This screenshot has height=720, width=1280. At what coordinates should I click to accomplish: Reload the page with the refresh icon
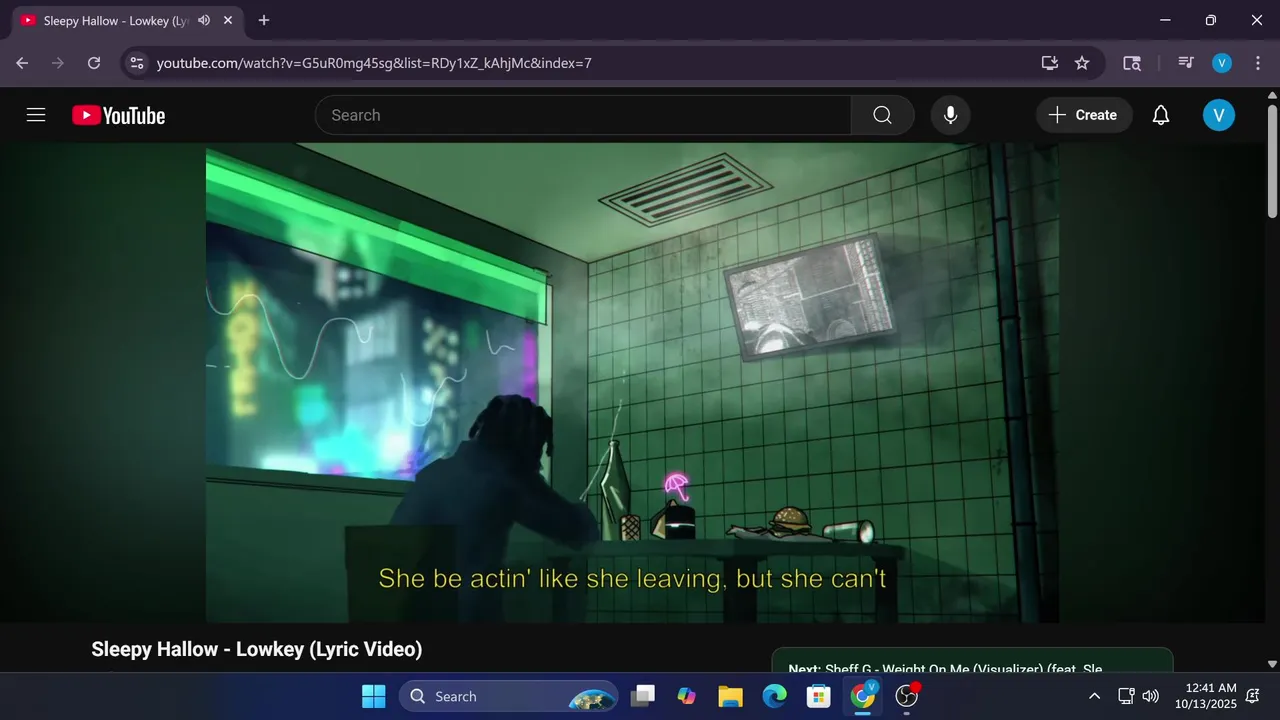pyautogui.click(x=94, y=63)
